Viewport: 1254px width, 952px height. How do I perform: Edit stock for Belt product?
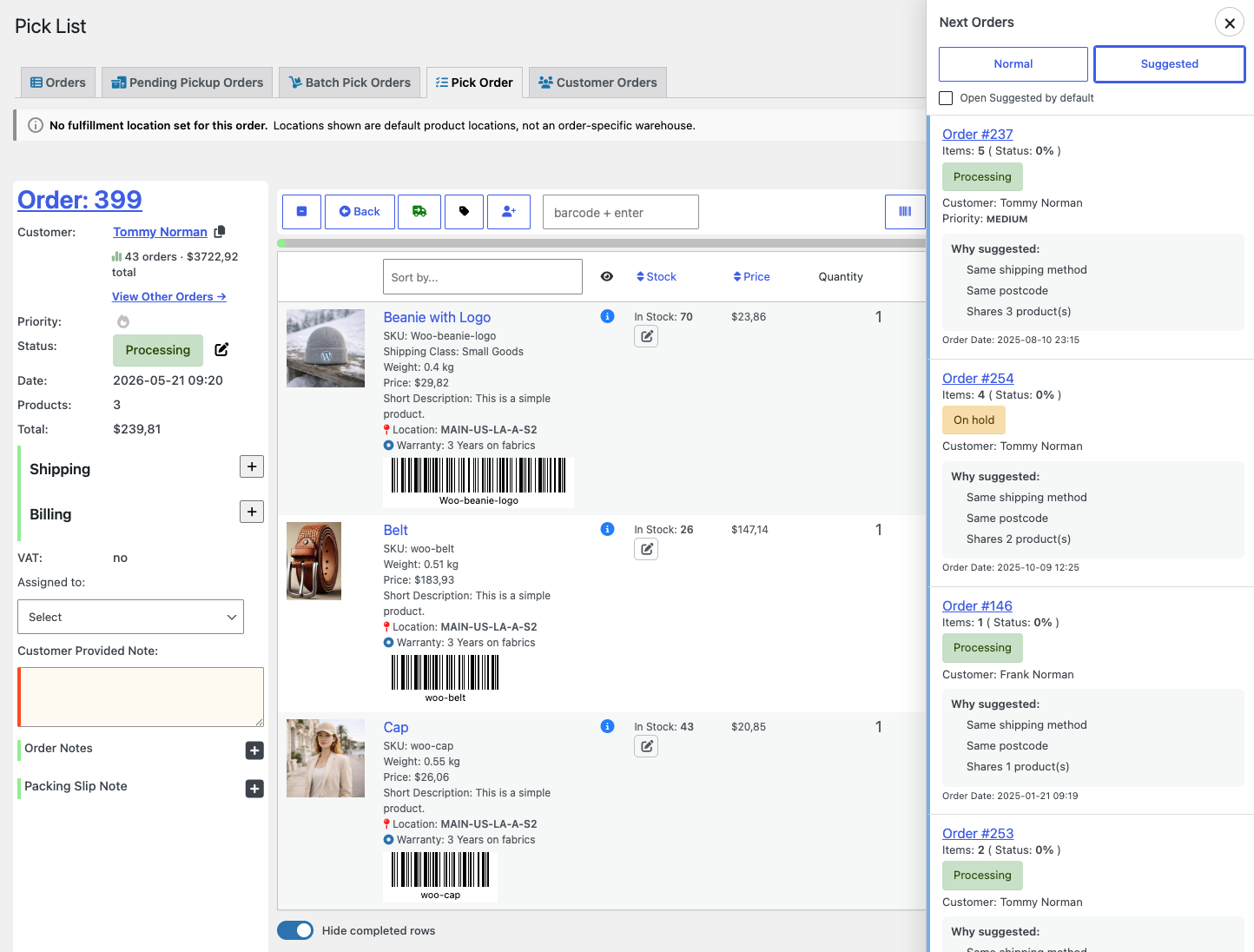(x=646, y=549)
